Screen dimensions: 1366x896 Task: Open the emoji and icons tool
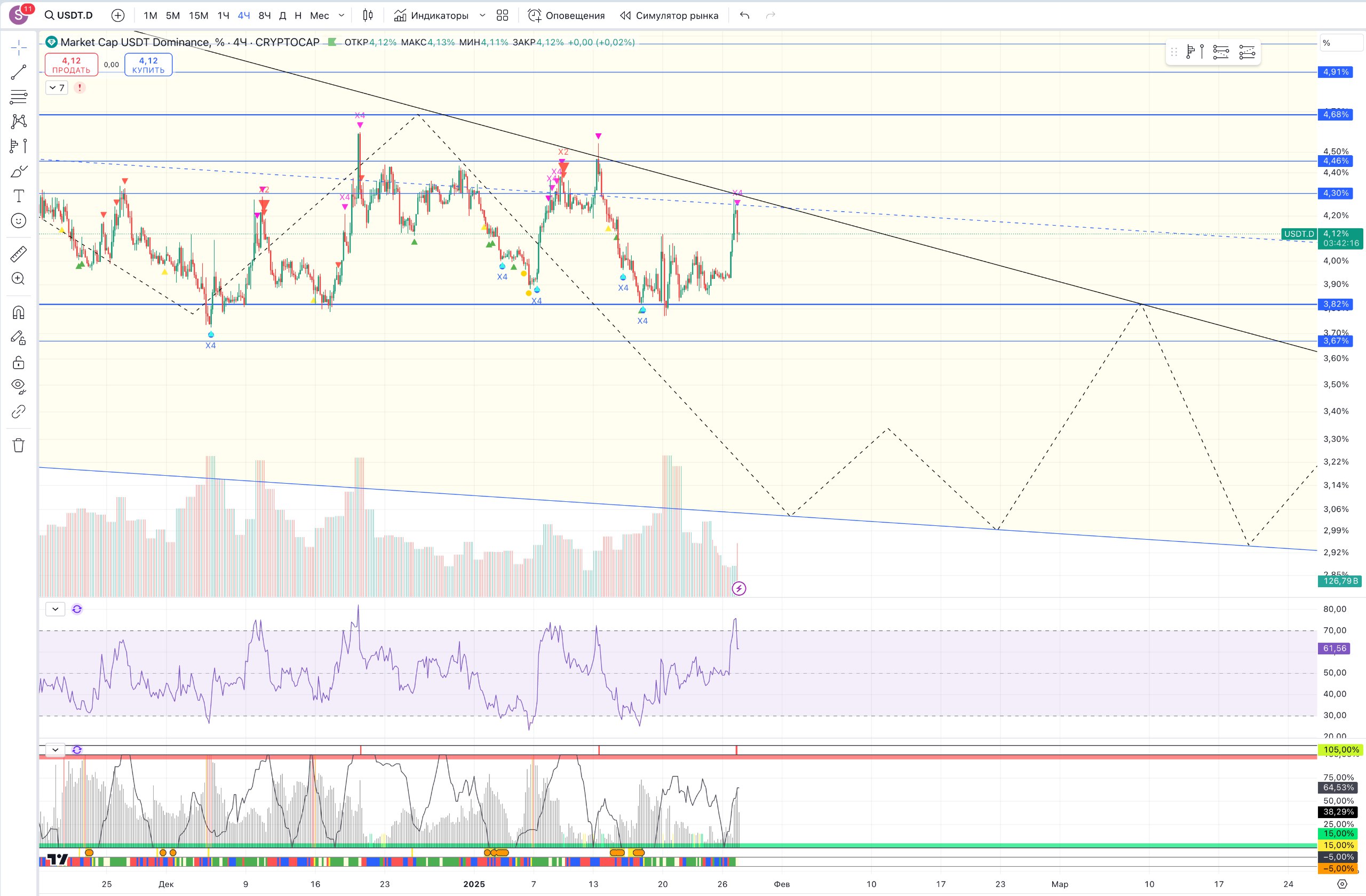pyautogui.click(x=18, y=221)
